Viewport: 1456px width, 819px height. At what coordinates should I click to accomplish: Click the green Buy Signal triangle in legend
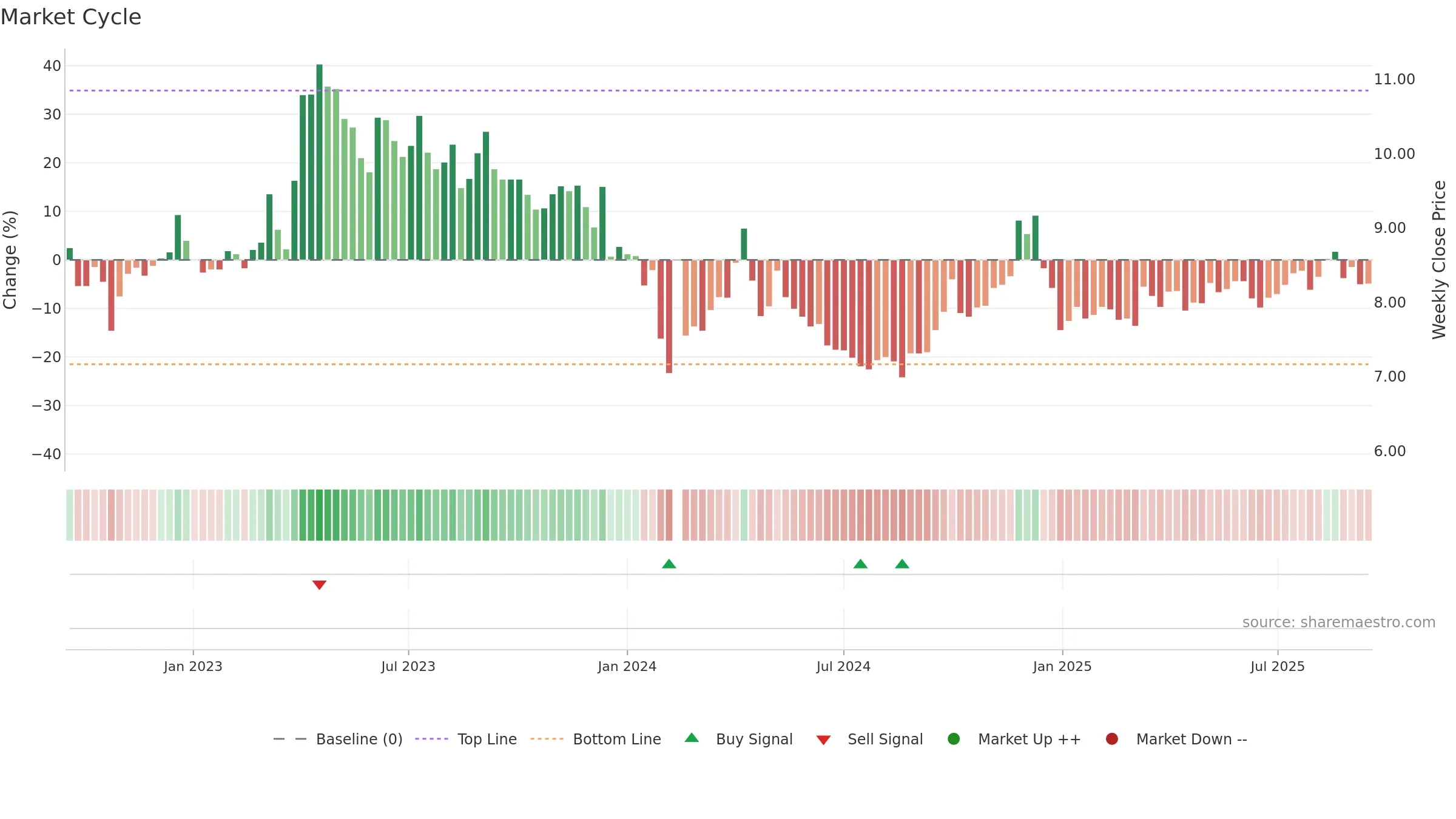(x=692, y=738)
